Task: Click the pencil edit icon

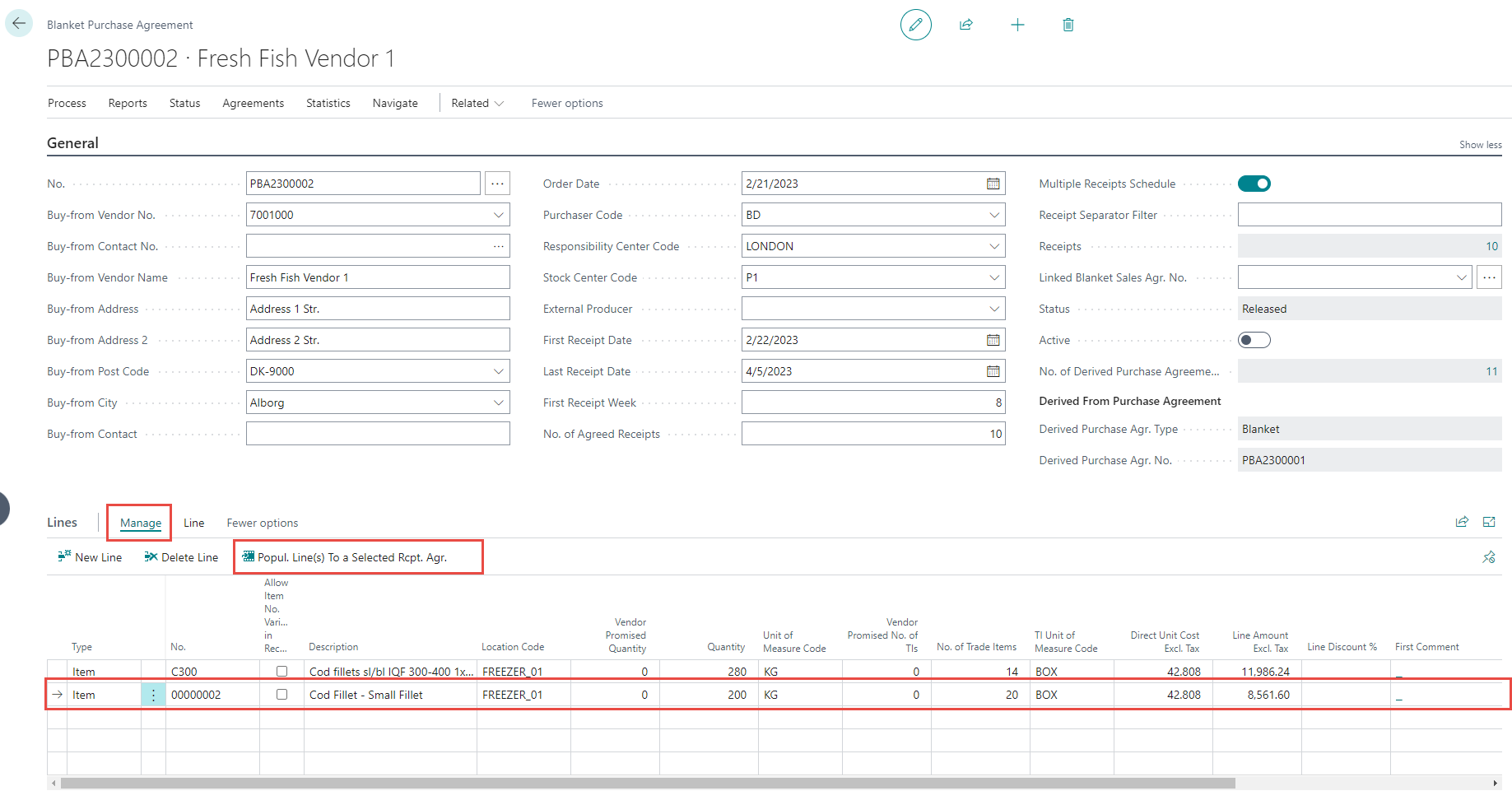Action: tap(915, 25)
